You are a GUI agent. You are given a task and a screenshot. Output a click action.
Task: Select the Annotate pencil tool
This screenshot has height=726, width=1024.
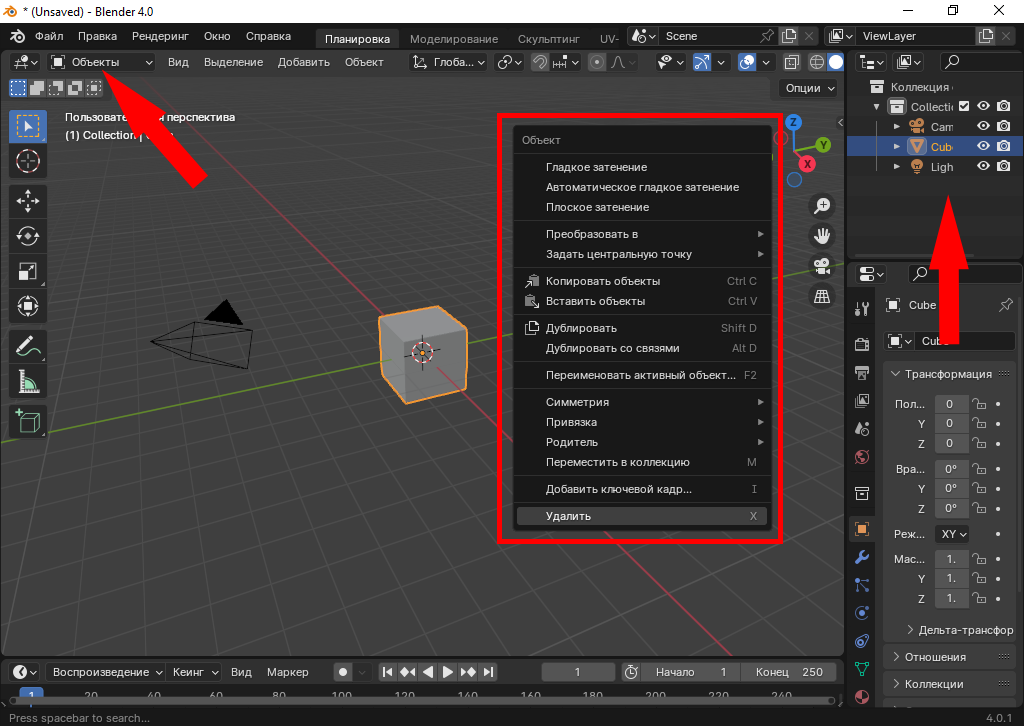pos(28,346)
